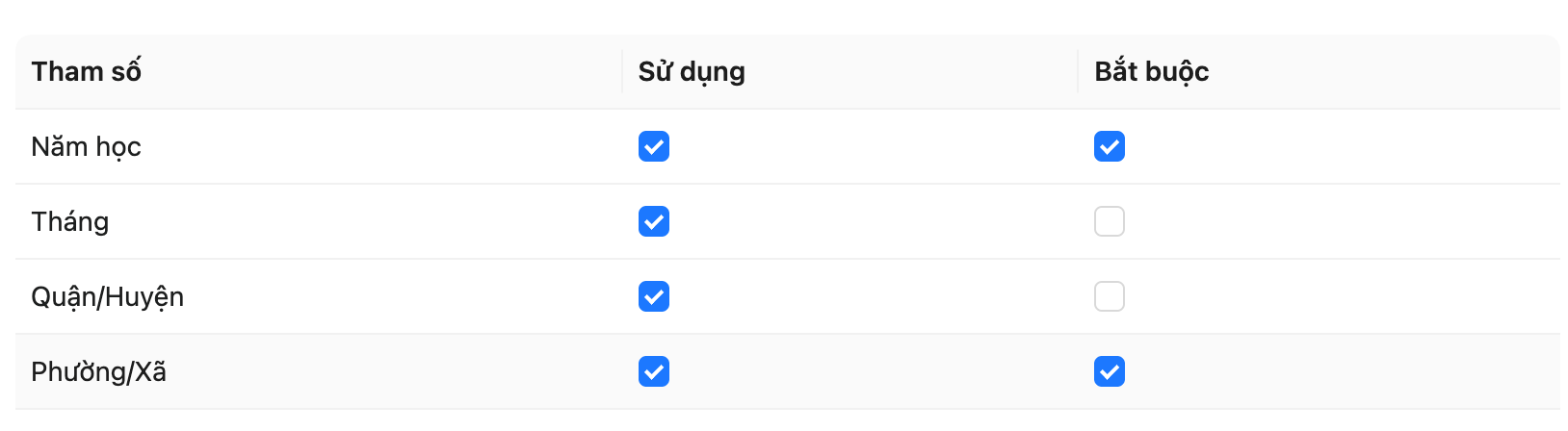This screenshot has width=1568, height=431.
Task: Click the Năm học parameter name
Action: pyautogui.click(x=87, y=146)
